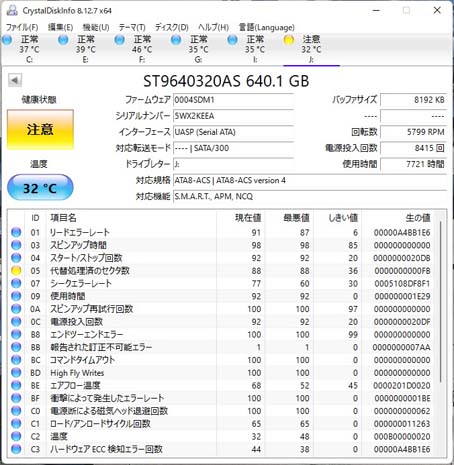Viewport: 454px width, 465px height.
Task: Click the yellow 注意 health status button
Action: point(40,129)
